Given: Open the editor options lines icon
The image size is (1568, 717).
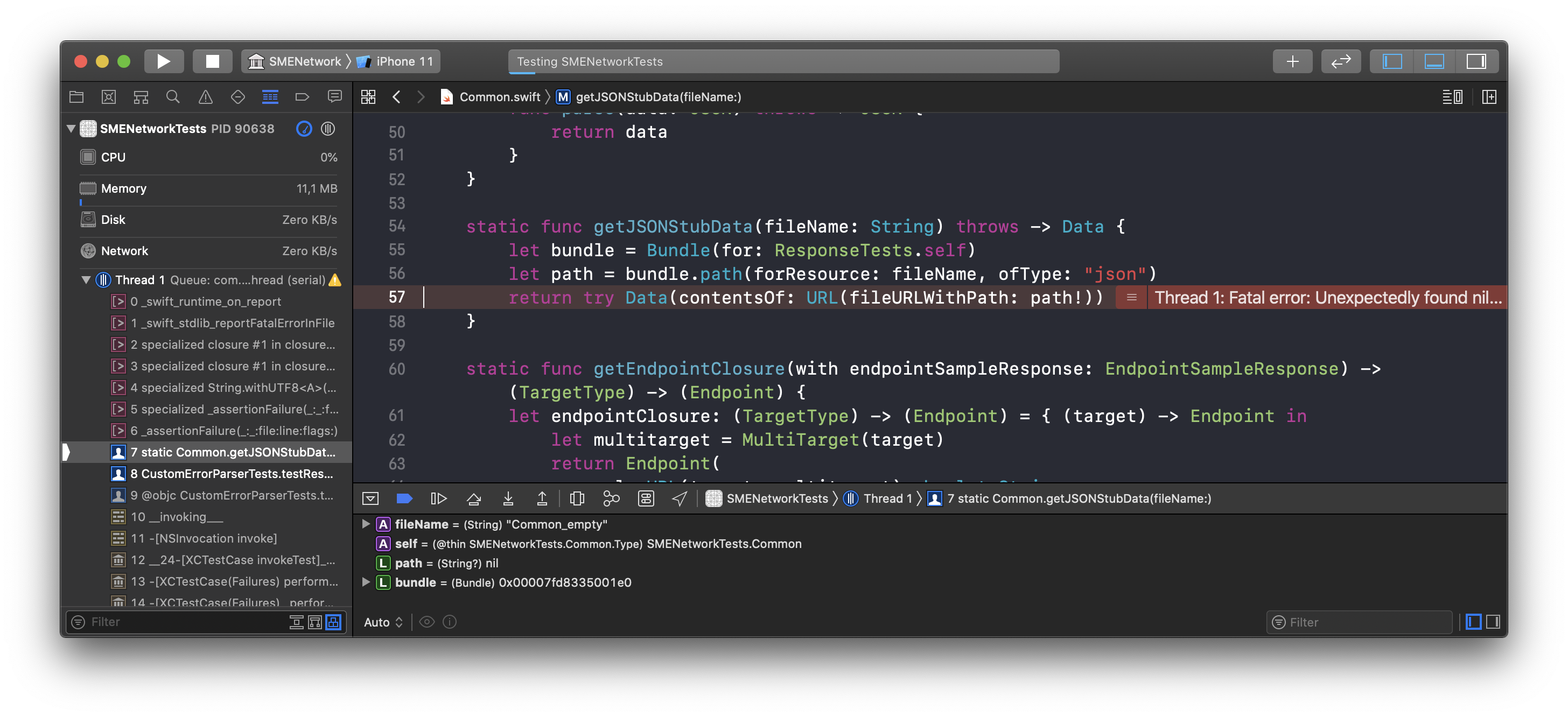Looking at the screenshot, I should [x=1452, y=97].
